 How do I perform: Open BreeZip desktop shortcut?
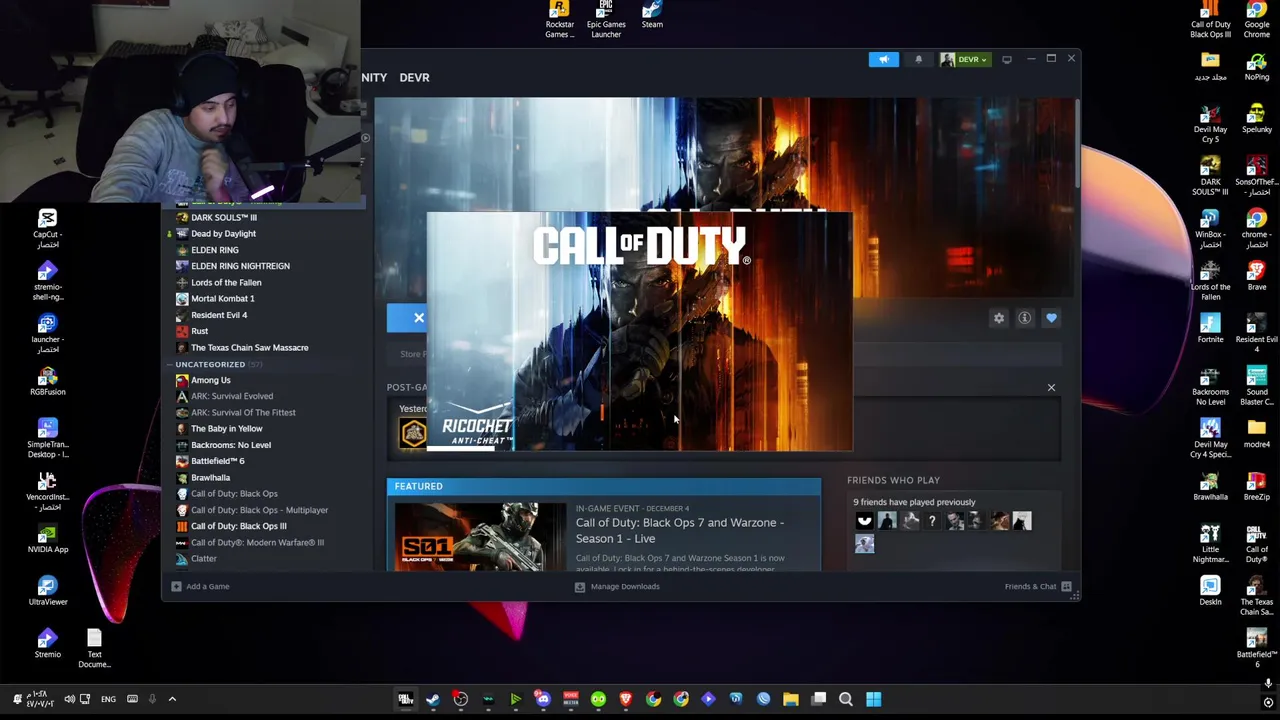(1257, 487)
